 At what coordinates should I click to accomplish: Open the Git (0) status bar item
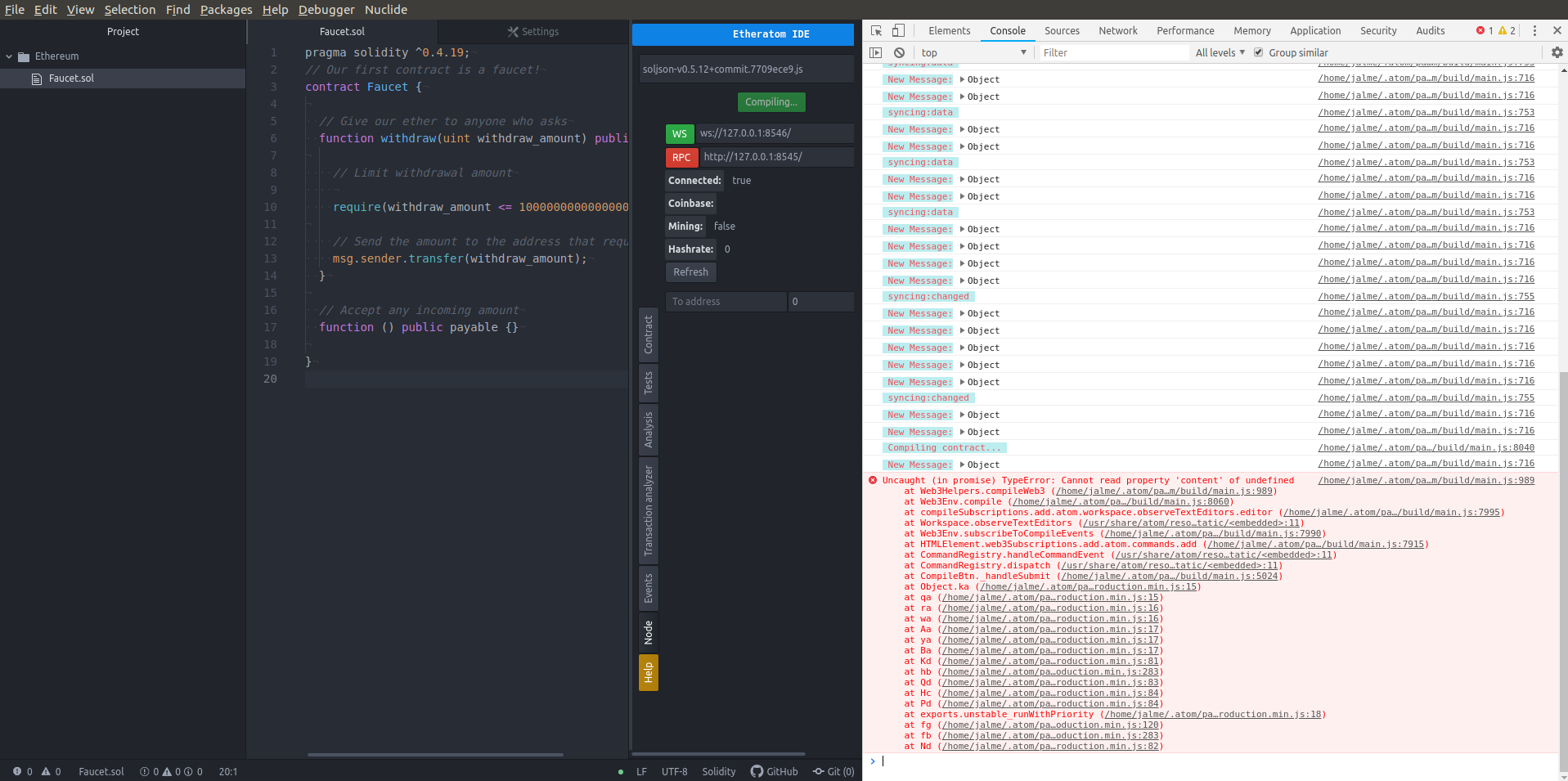(833, 771)
